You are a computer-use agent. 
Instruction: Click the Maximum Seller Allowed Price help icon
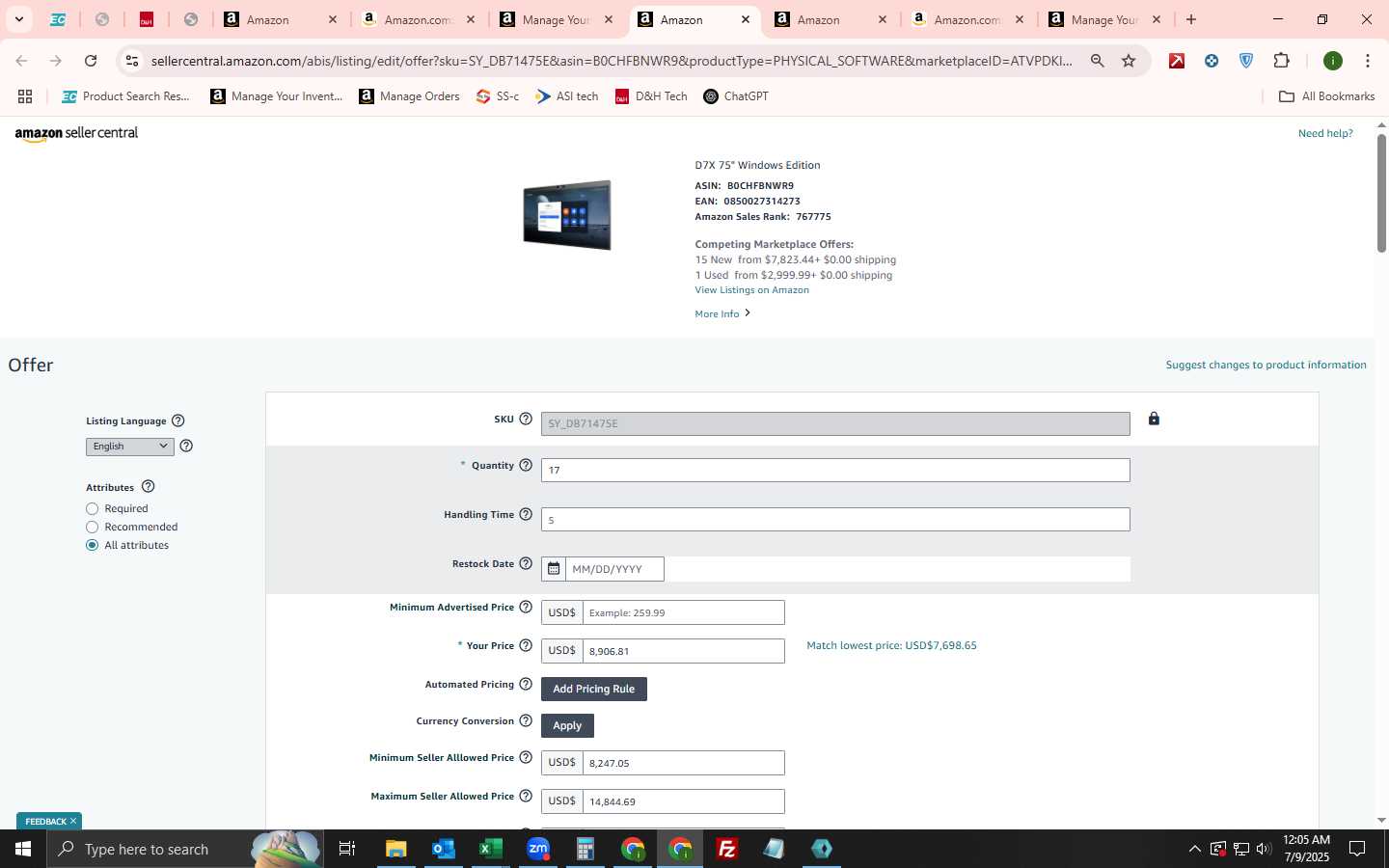pos(526,796)
